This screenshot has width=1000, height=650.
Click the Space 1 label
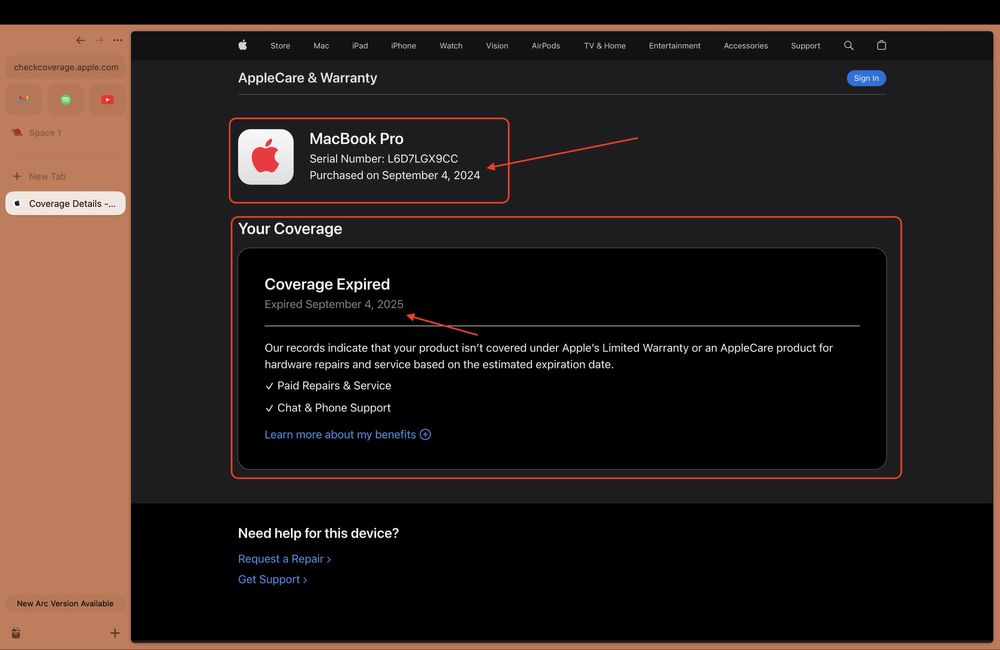pos(45,133)
